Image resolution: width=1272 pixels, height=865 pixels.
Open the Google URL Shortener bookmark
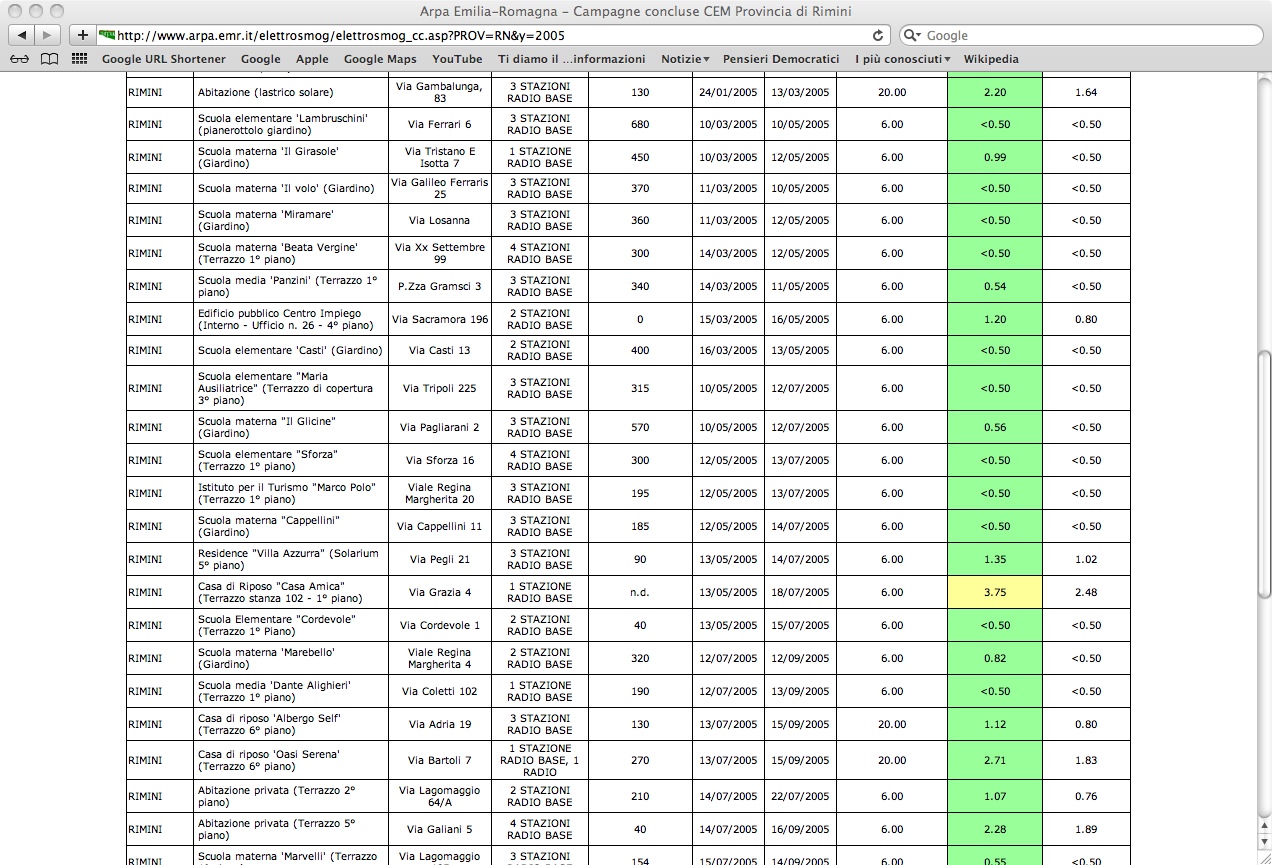coord(164,59)
